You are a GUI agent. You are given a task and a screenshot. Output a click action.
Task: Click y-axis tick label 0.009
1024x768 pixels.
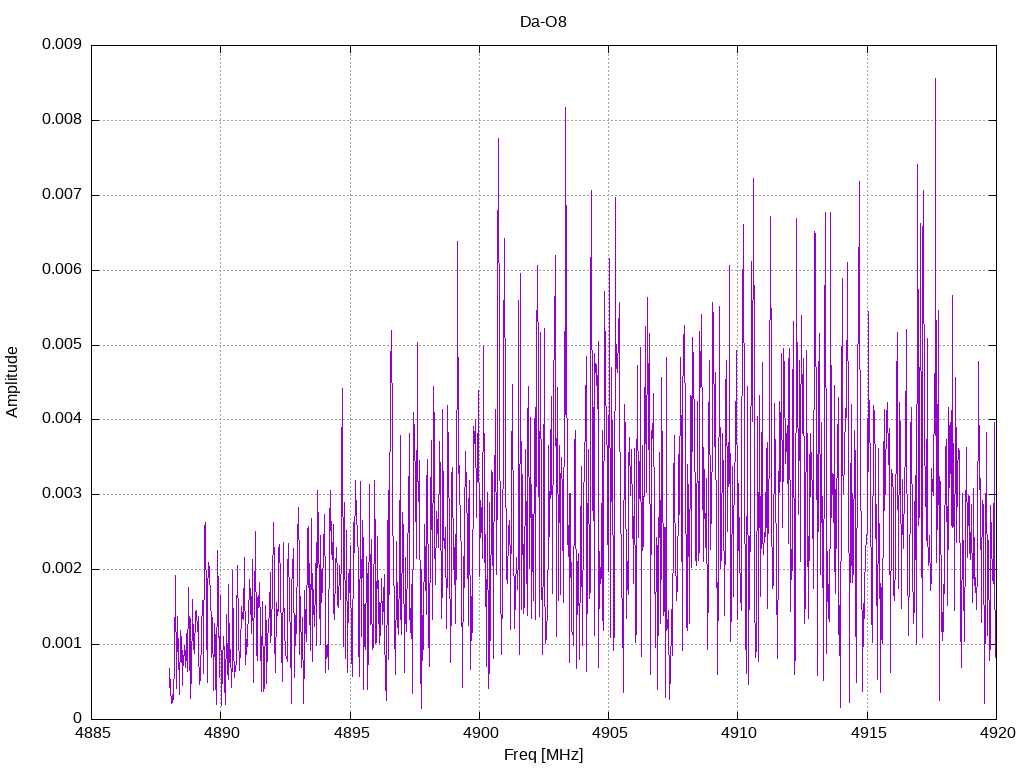62,44
